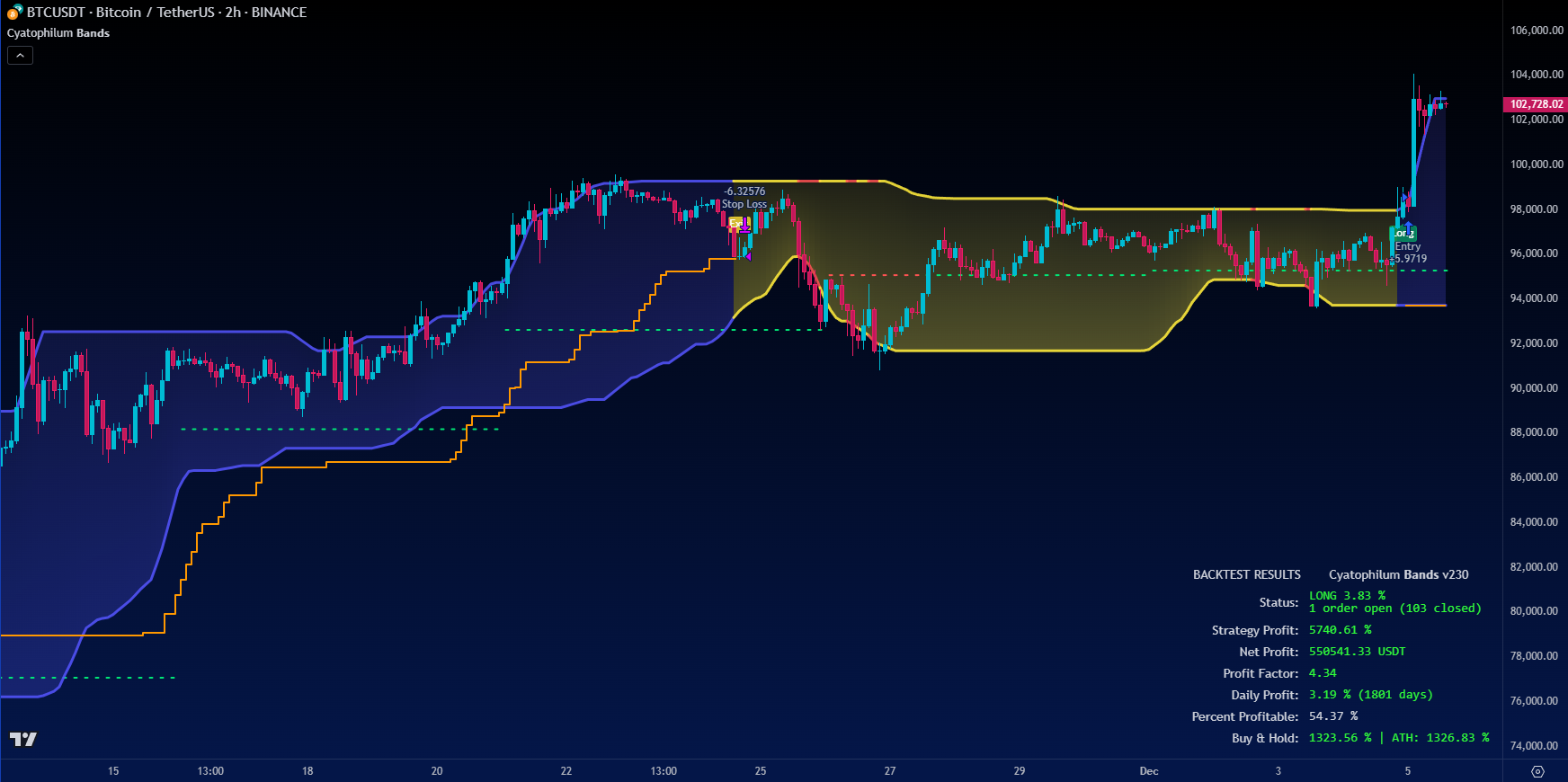This screenshot has width=1568, height=782.
Task: Click the TradingView logo in chart corner
Action: 23,739
